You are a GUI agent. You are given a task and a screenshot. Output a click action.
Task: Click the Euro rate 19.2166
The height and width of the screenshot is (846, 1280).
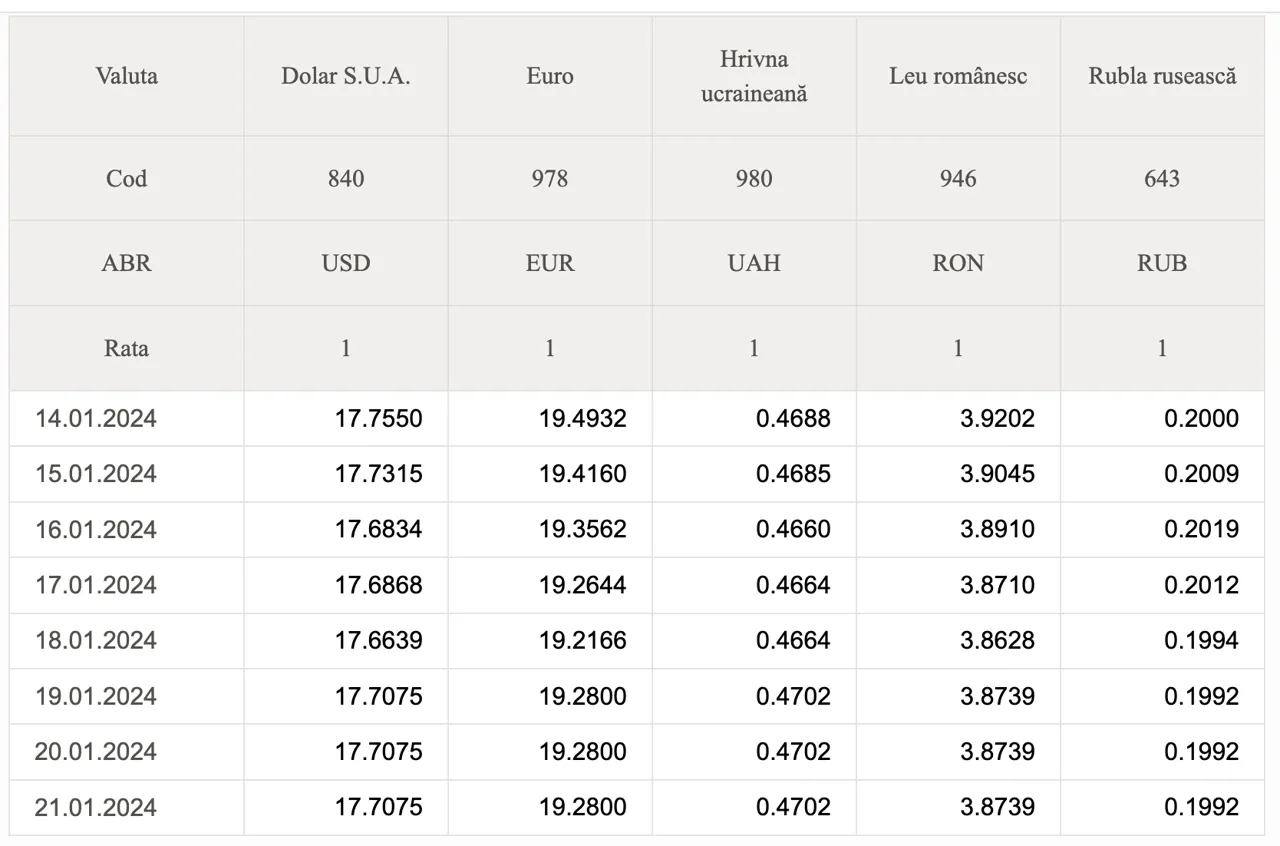(x=582, y=640)
